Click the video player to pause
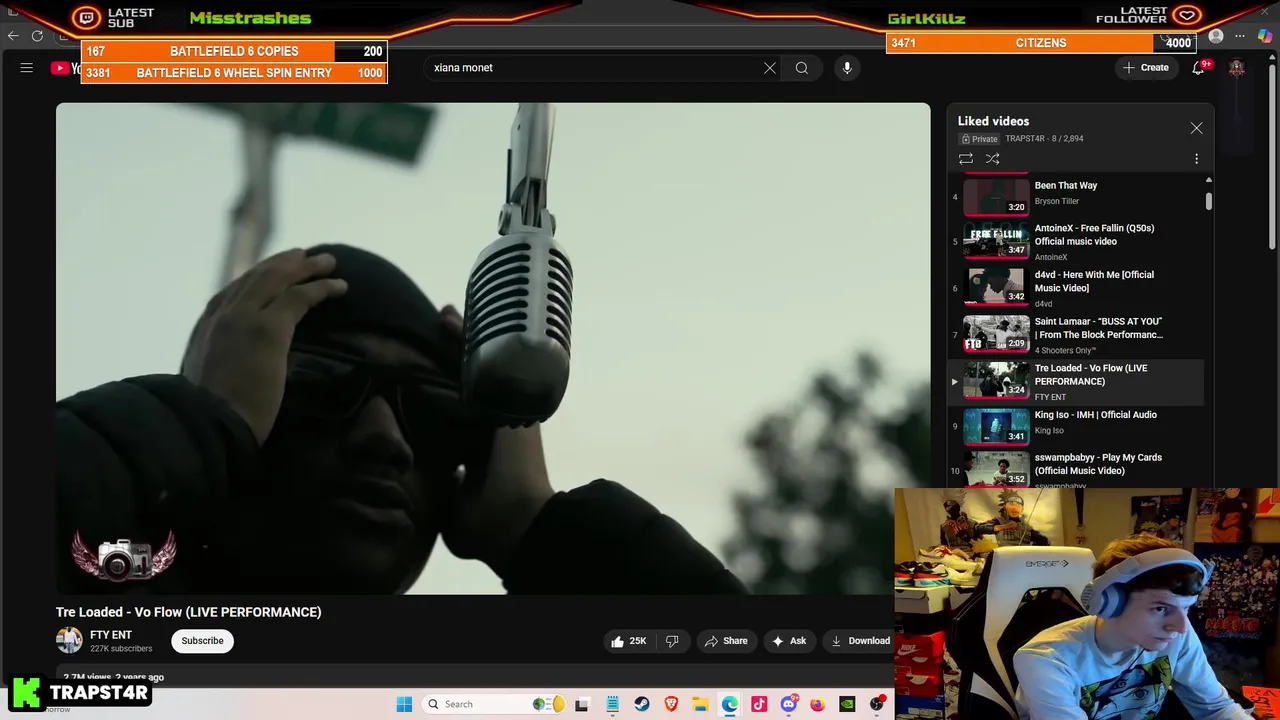The image size is (1280, 720). click(x=493, y=349)
